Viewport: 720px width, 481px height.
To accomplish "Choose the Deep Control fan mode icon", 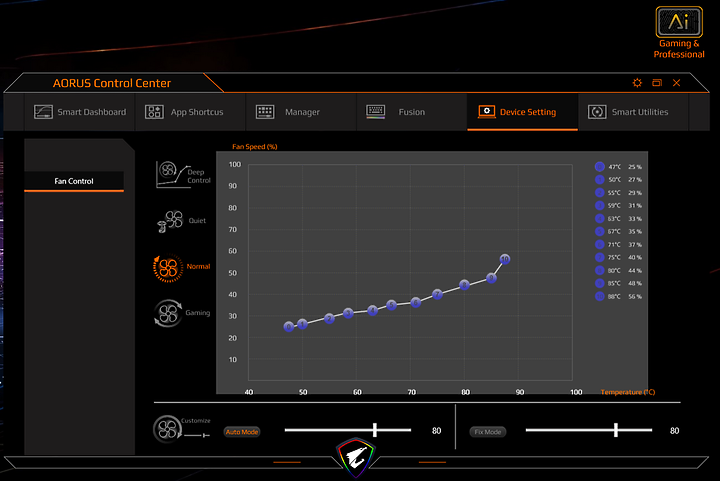I will (x=173, y=174).
